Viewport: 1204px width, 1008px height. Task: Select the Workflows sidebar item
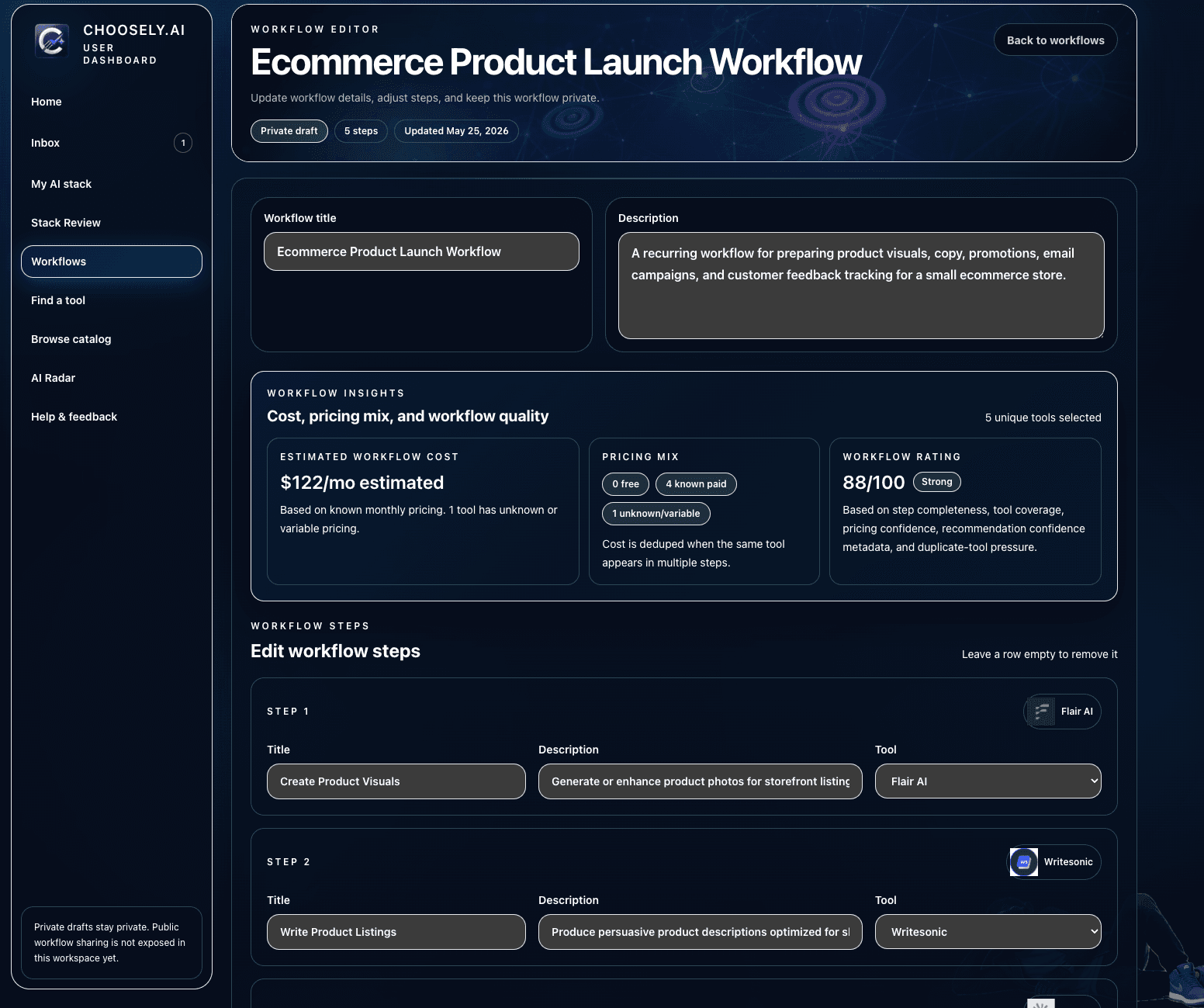point(112,262)
